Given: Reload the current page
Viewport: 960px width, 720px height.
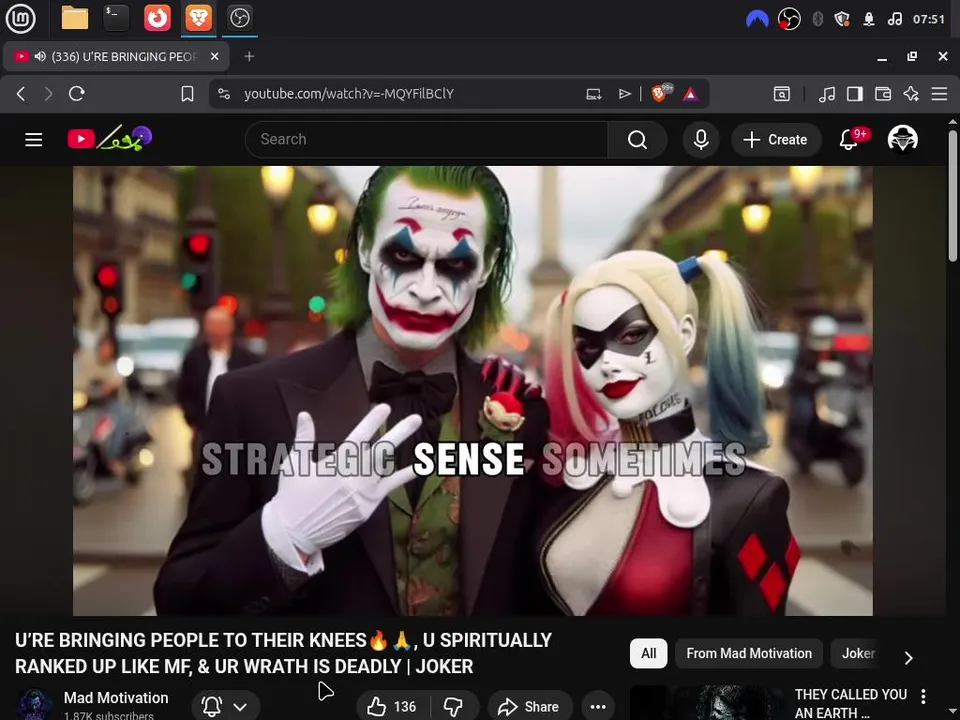Looking at the screenshot, I should tap(77, 94).
